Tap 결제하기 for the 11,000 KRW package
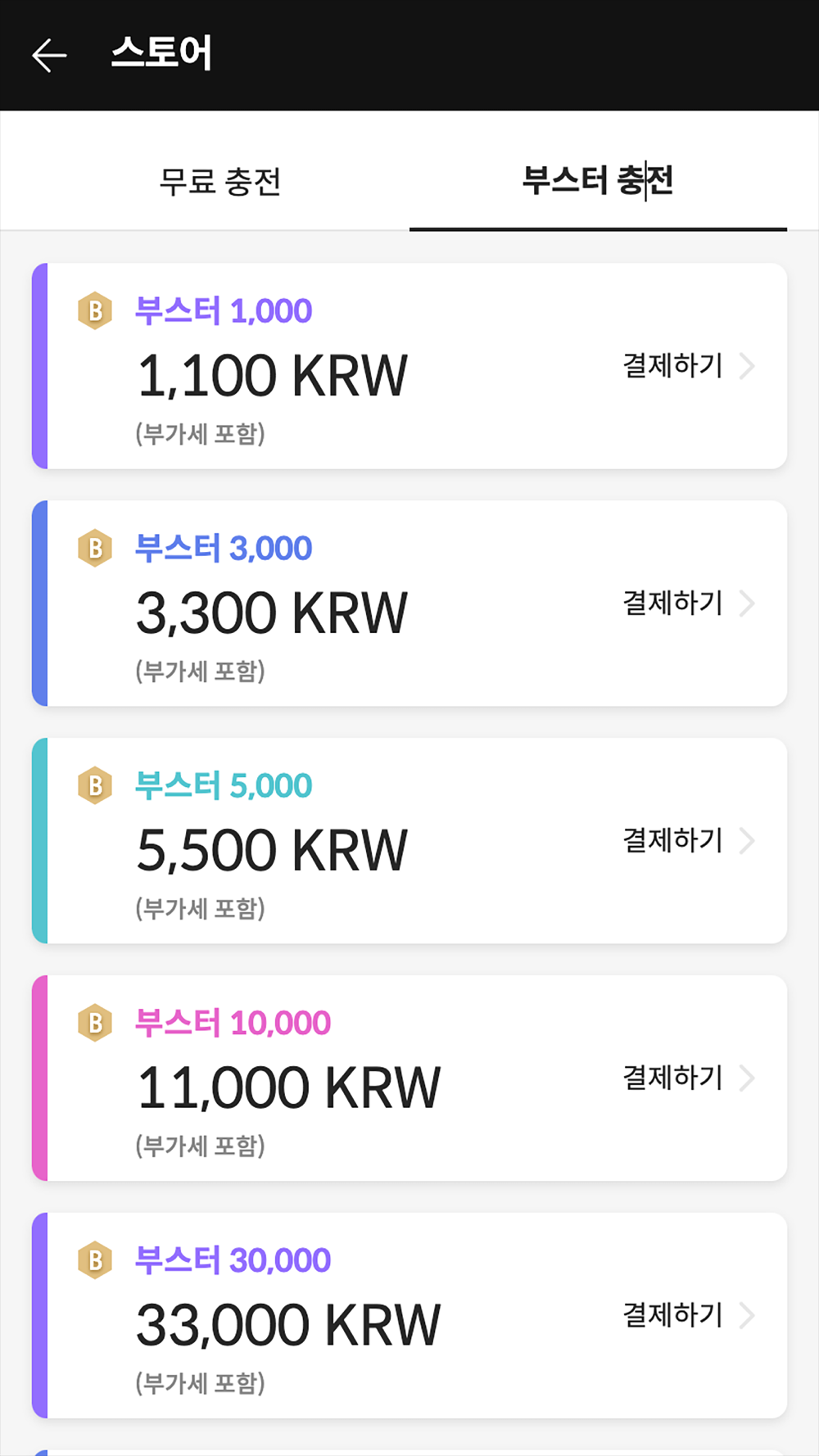Viewport: 819px width, 1456px height. pyautogui.click(x=672, y=1078)
